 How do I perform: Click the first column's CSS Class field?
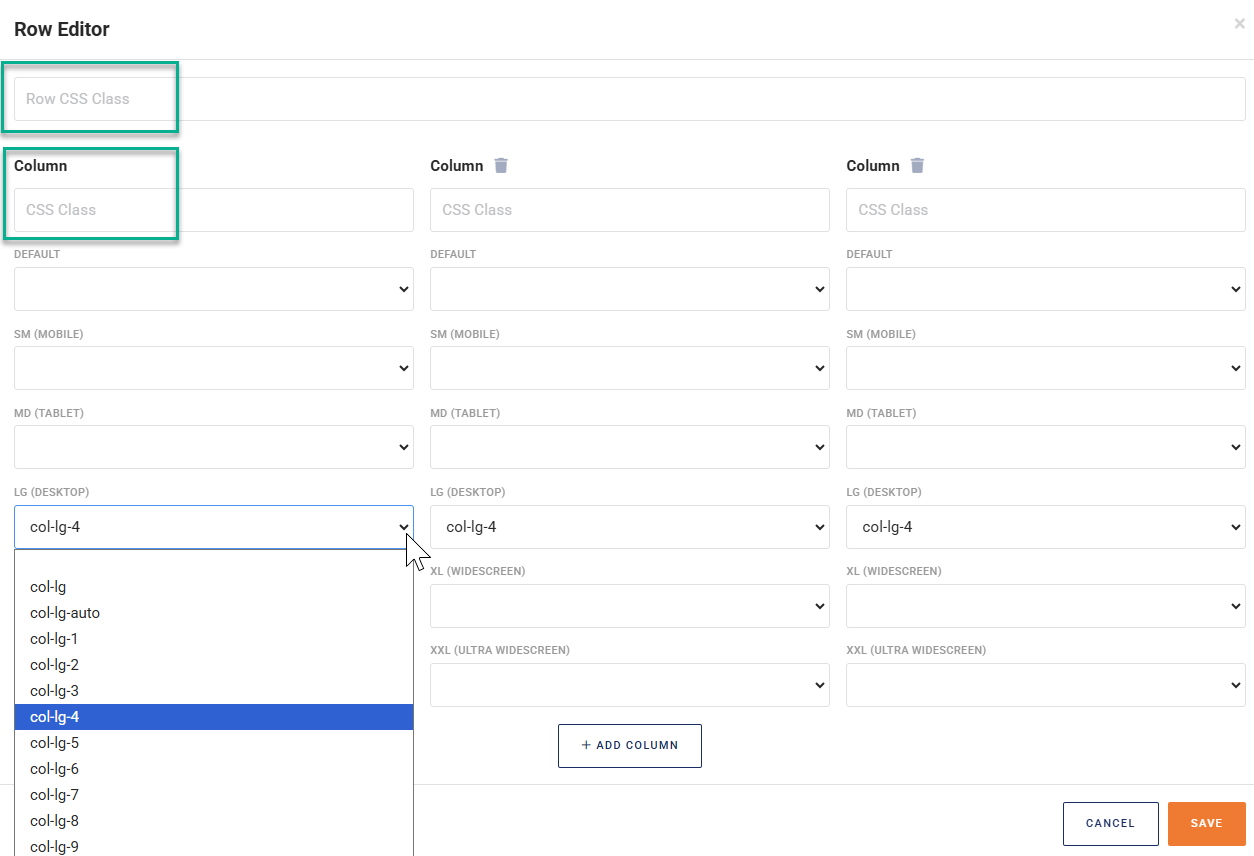tap(213, 210)
